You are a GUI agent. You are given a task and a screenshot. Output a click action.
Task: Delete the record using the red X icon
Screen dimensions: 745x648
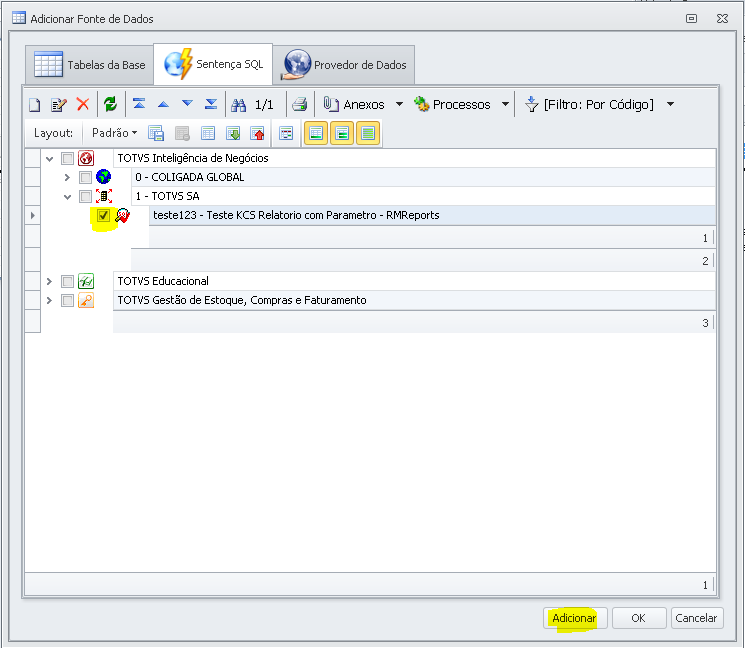83,104
